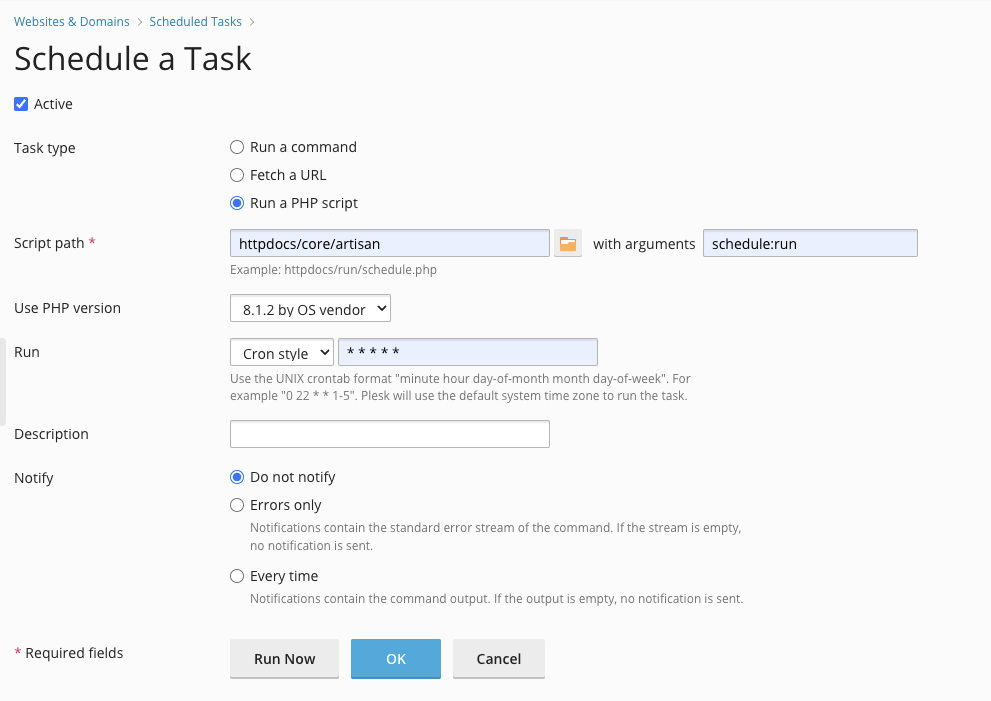Cancel the task scheduling
Screen dimensions: 991x701
pos(499,659)
